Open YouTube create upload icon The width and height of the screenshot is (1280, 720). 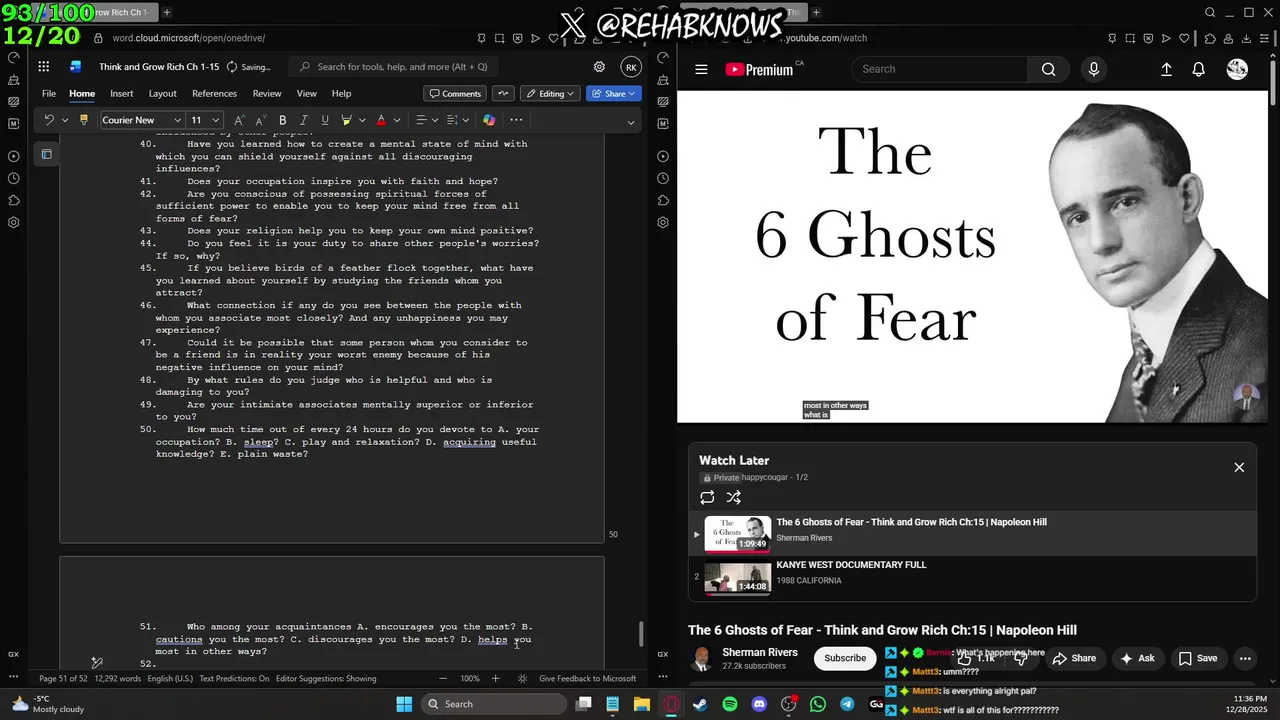click(x=1166, y=69)
